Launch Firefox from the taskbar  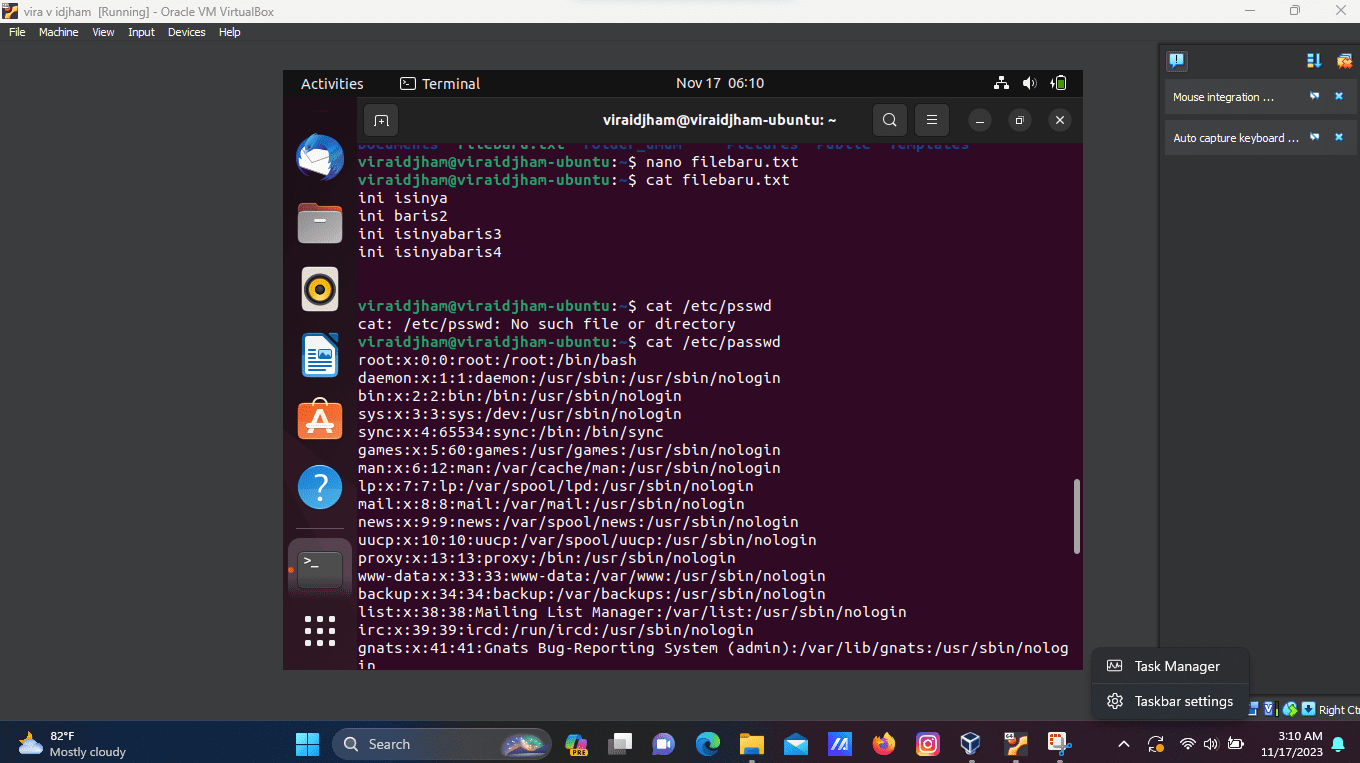(883, 744)
